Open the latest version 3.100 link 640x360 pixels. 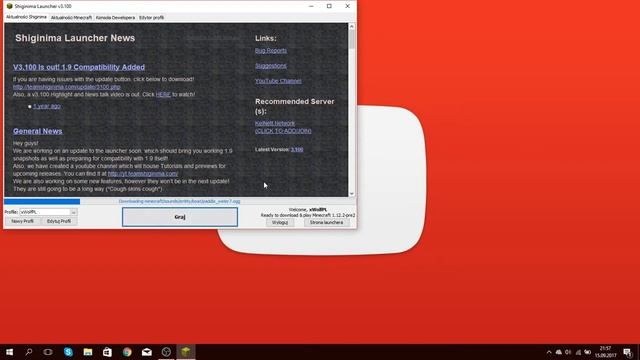click(x=297, y=149)
